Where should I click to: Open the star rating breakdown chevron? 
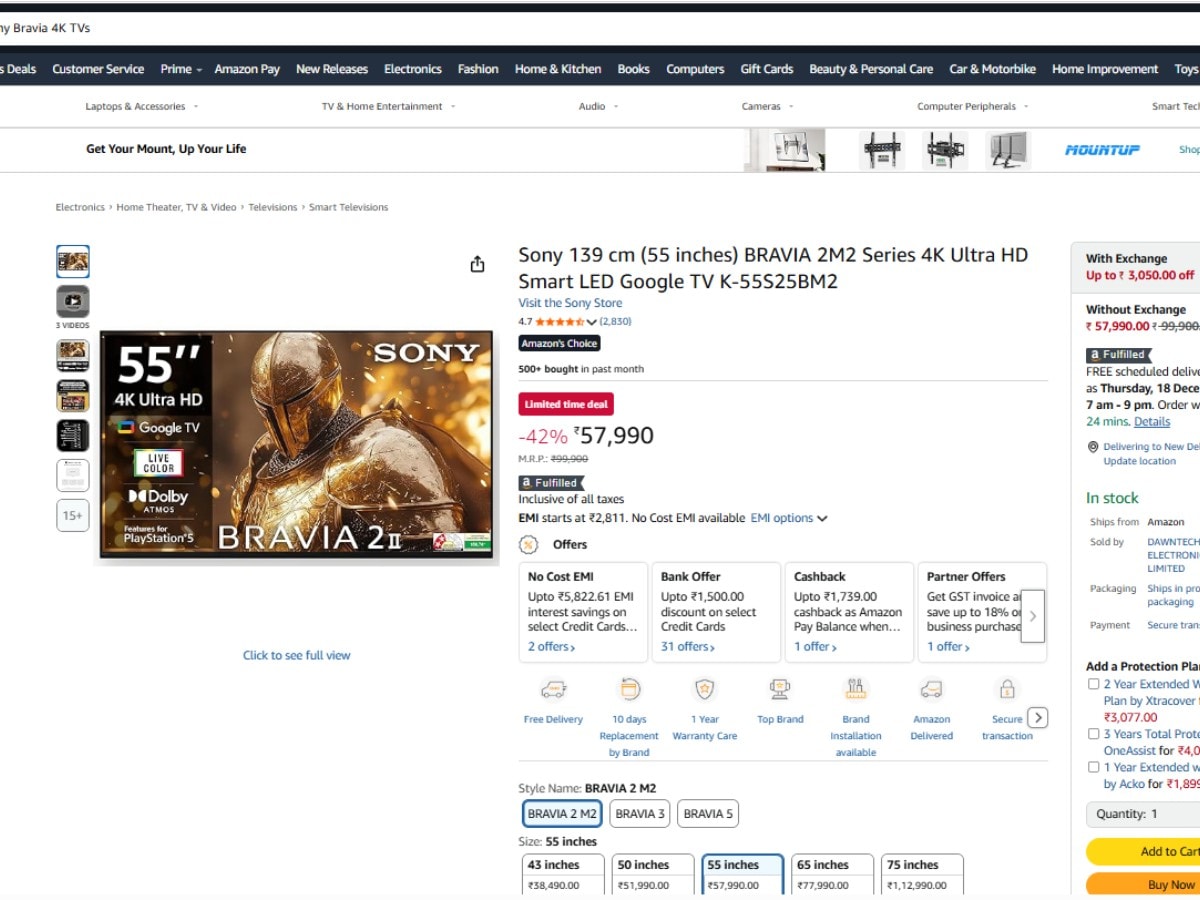click(x=591, y=322)
